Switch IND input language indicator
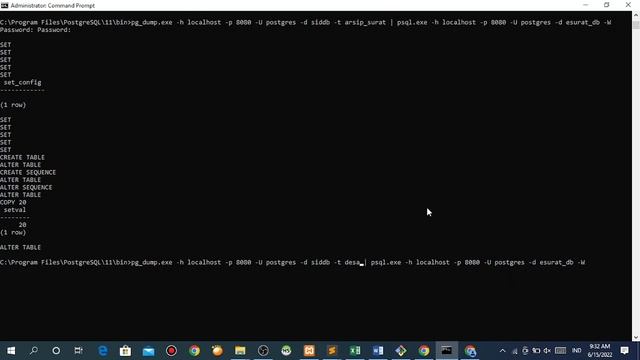The height and width of the screenshot is (360, 640). point(576,351)
